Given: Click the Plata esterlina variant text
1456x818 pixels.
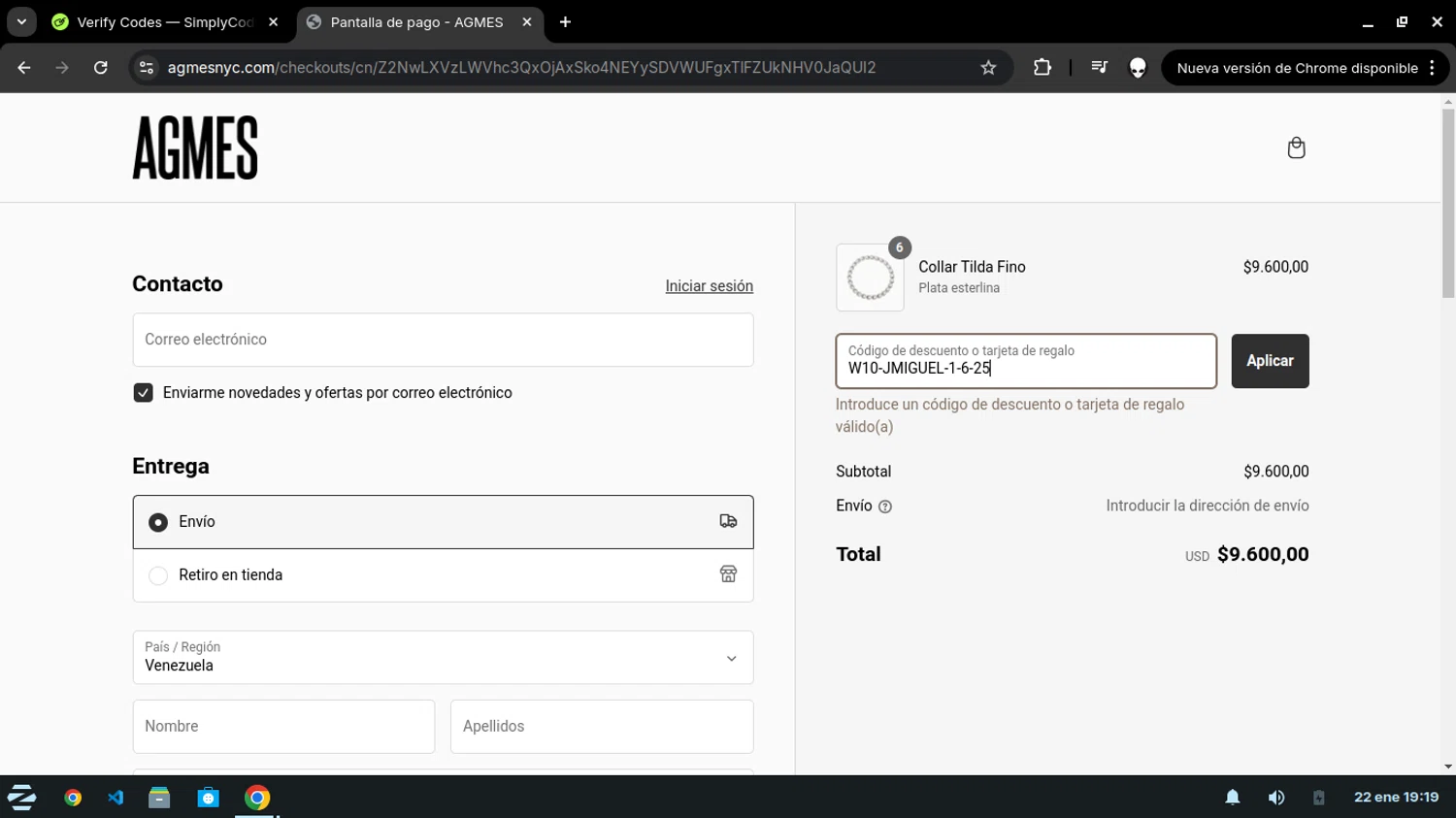Looking at the screenshot, I should click(959, 288).
